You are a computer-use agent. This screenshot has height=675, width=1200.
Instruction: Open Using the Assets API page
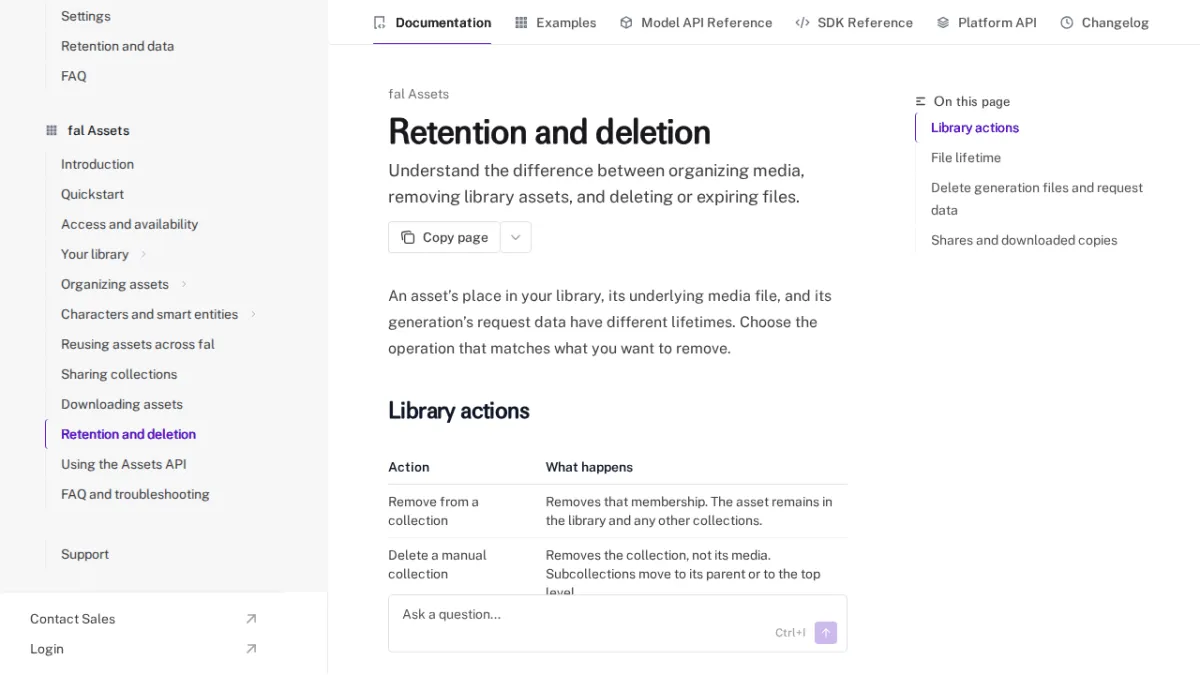point(124,464)
